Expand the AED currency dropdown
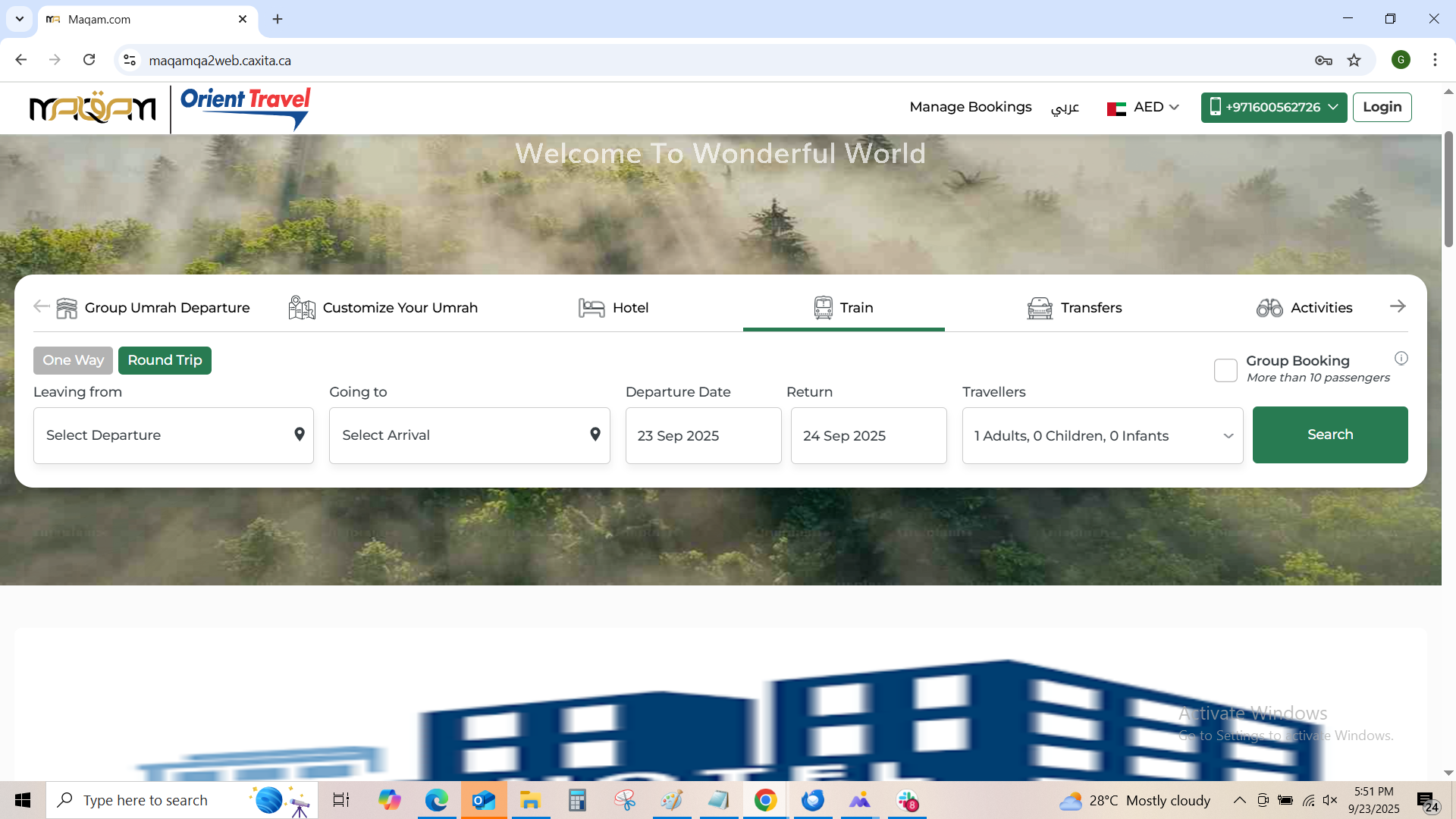 click(x=1143, y=108)
